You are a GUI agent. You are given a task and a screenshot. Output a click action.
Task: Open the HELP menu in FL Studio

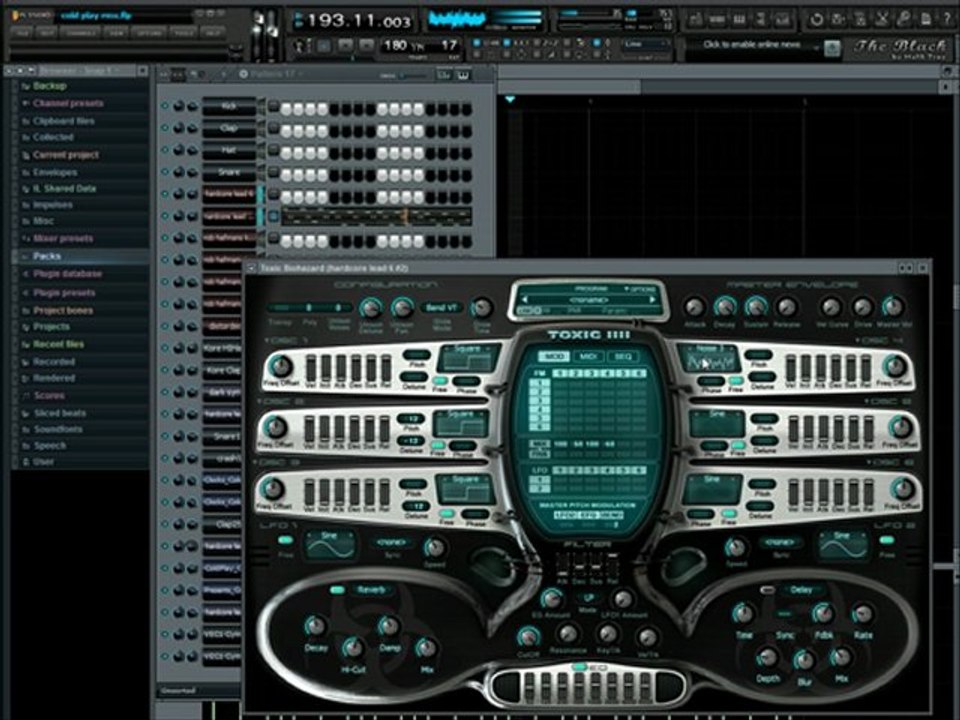(212, 32)
